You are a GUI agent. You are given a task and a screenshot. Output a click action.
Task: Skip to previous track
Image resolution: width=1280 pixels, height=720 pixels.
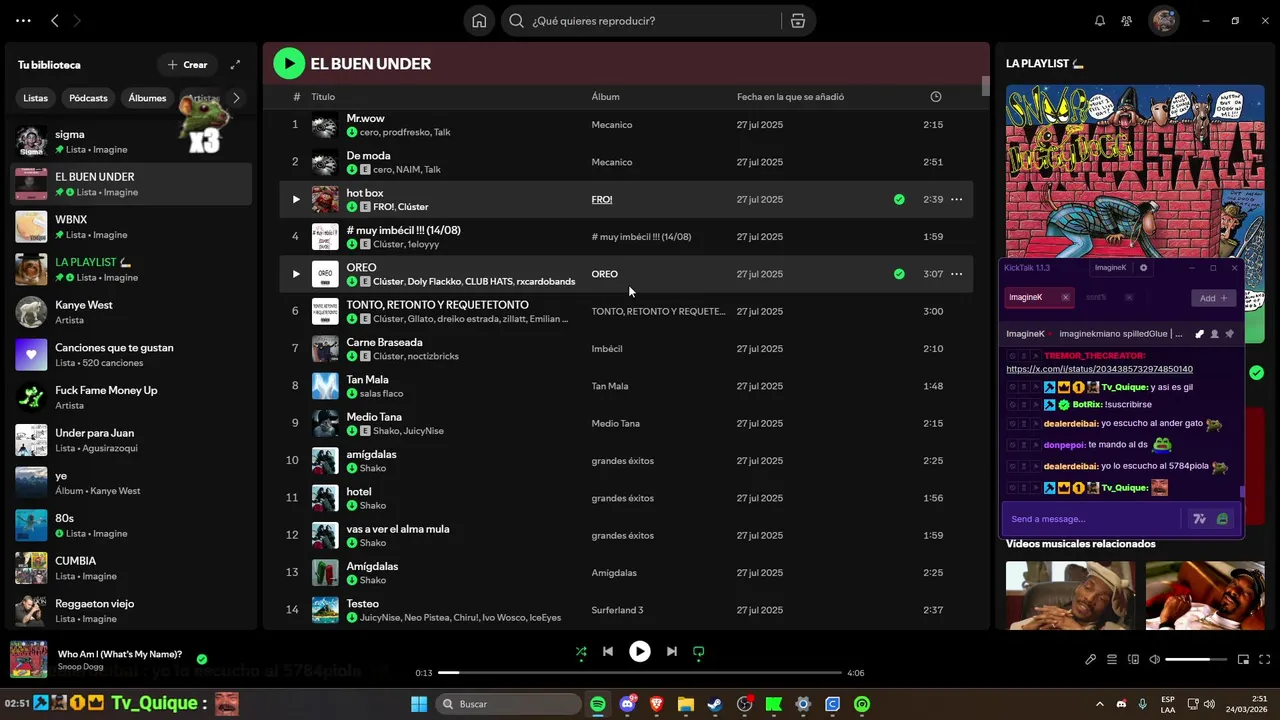(608, 651)
